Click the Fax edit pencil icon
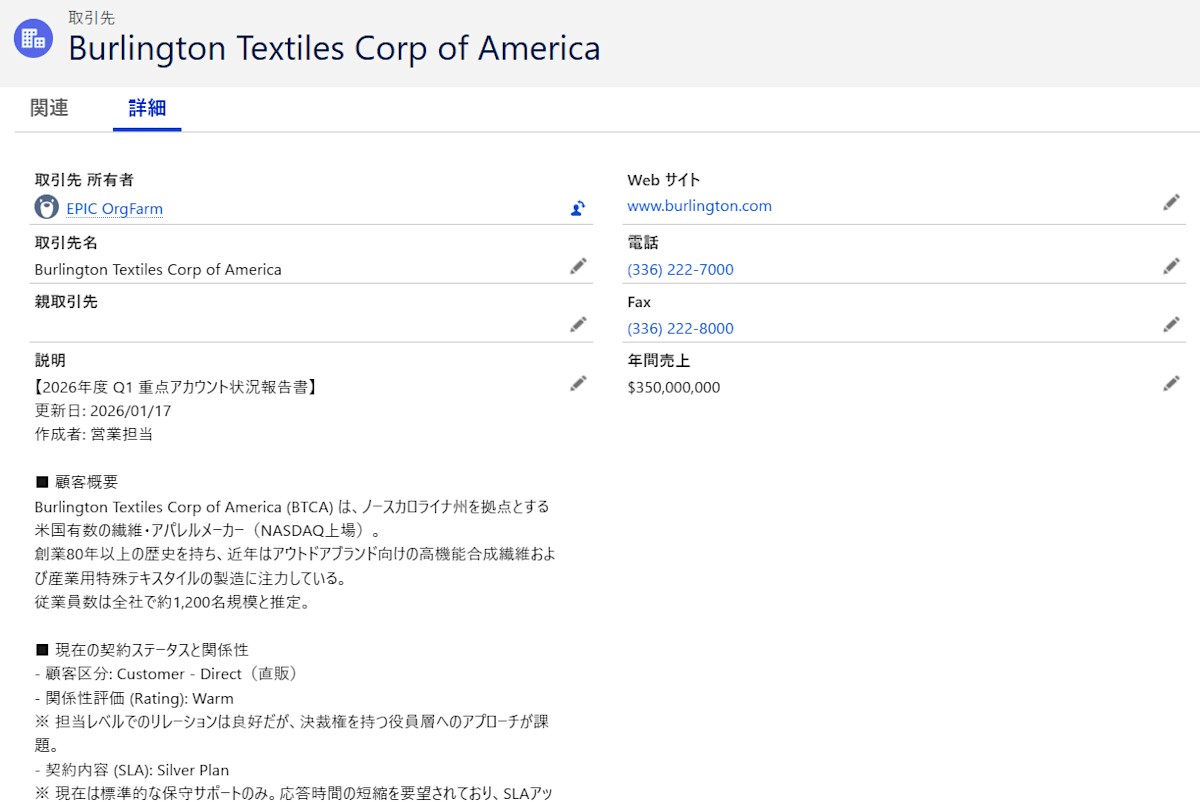1200x802 pixels. [x=1171, y=324]
